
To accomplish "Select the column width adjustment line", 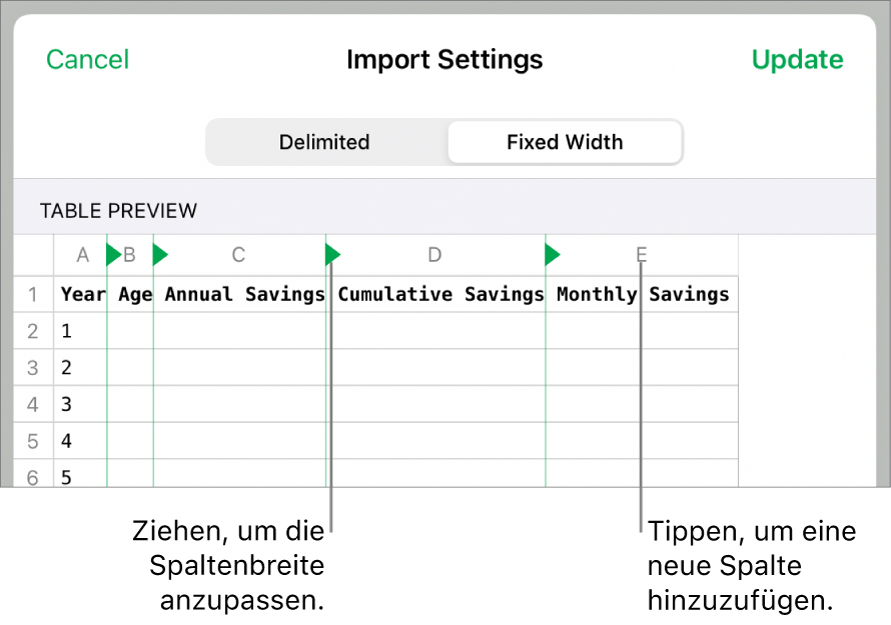I will 332,400.
